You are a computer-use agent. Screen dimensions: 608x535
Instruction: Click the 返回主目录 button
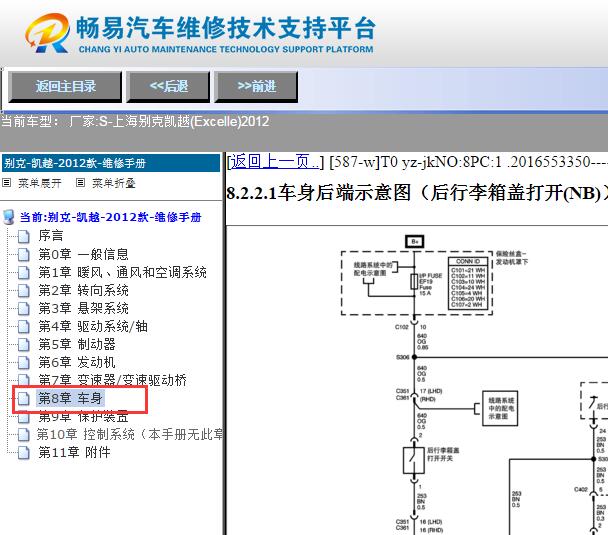point(65,86)
